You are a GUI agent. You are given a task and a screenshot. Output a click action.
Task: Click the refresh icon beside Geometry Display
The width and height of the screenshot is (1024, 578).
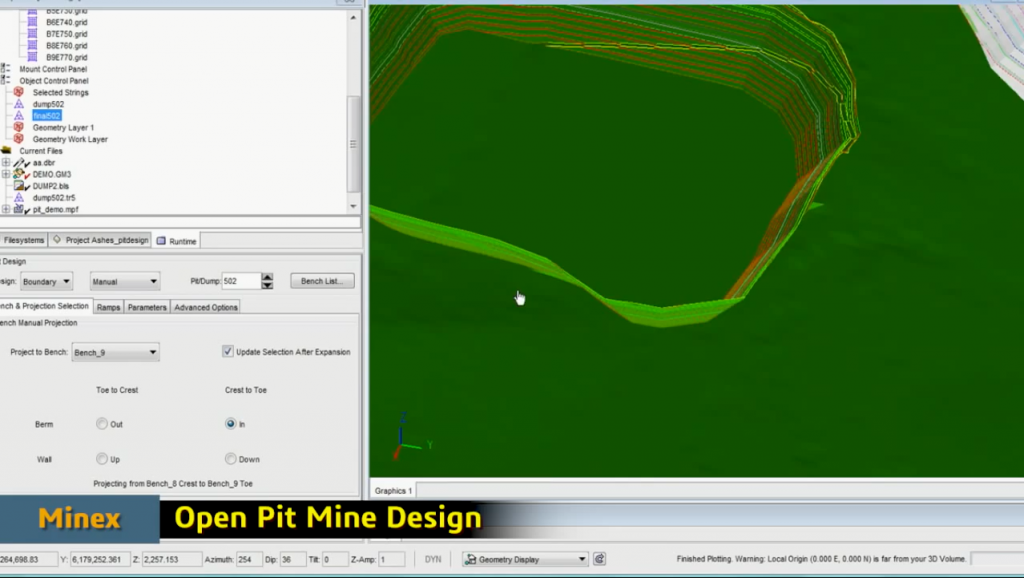tap(600, 559)
